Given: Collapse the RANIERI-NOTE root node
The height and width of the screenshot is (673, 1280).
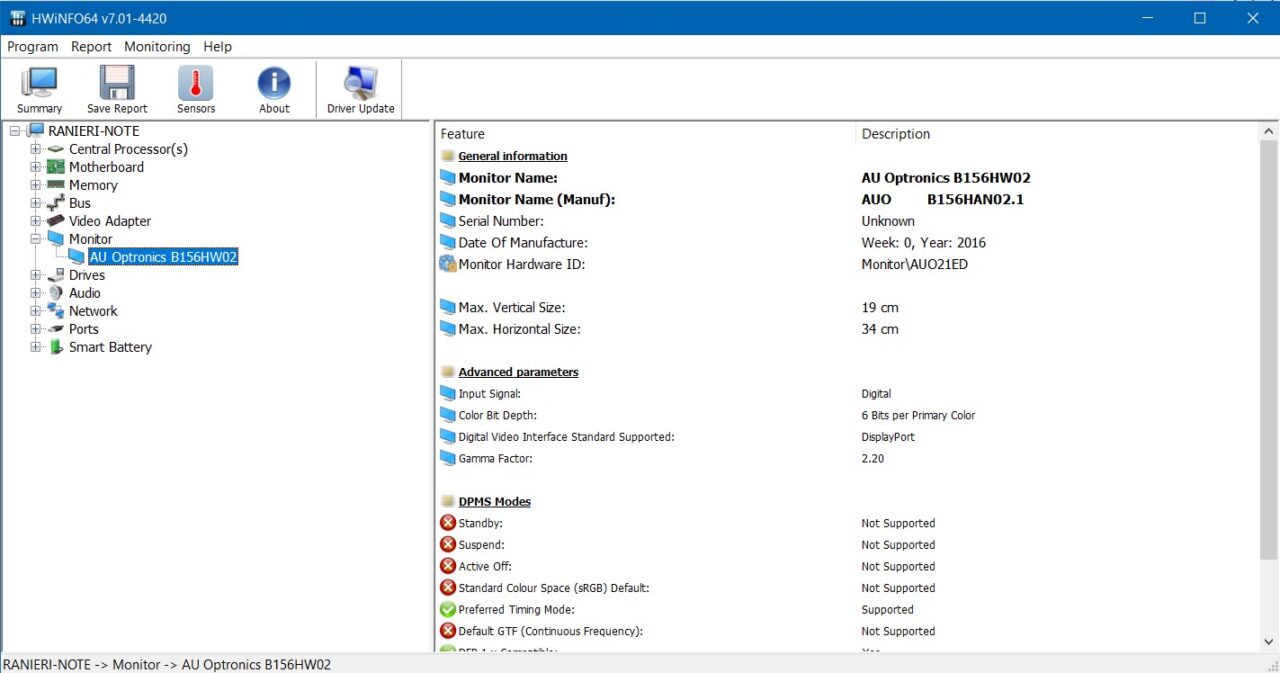Looking at the screenshot, I should coord(16,131).
